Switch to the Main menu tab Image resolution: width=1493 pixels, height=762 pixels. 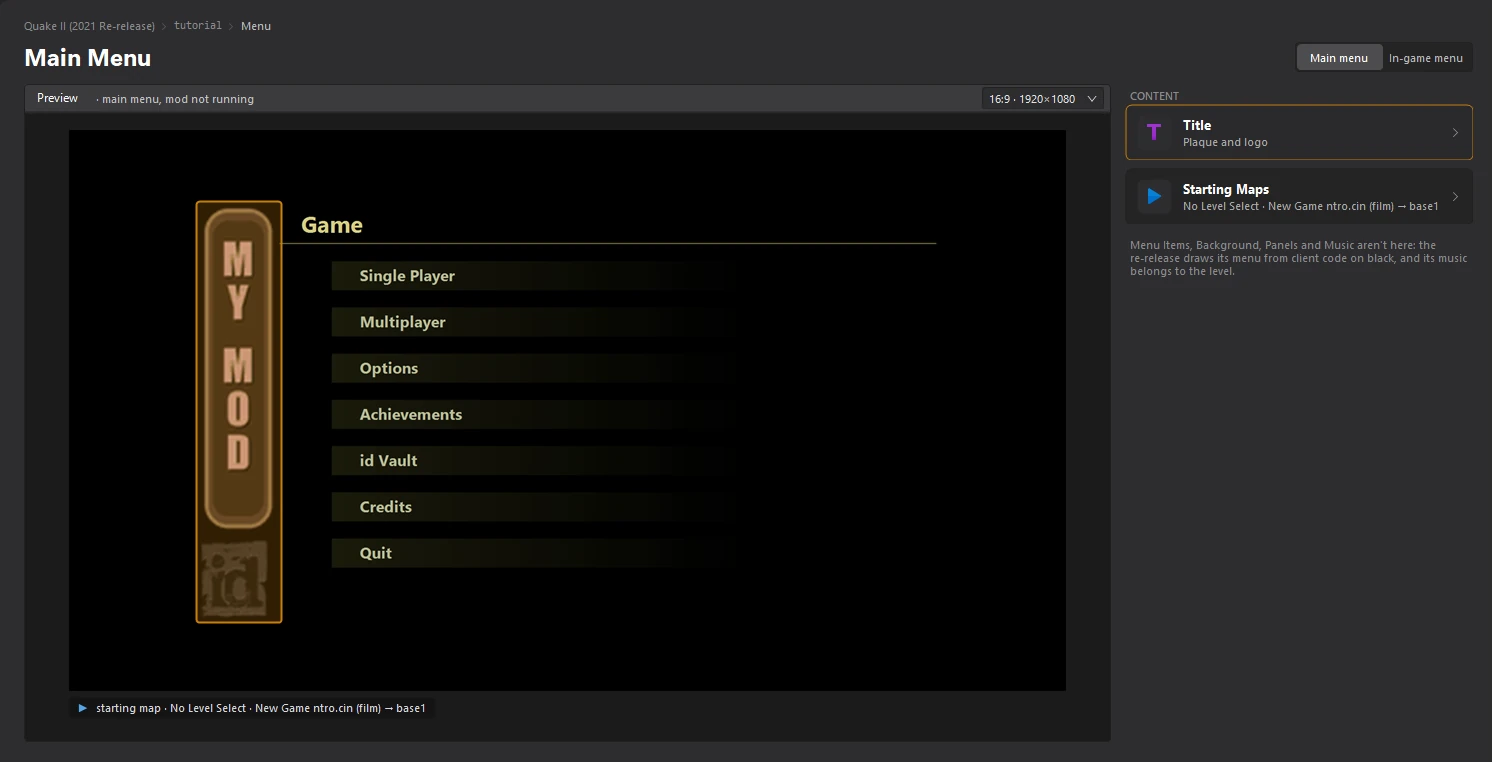click(1339, 58)
